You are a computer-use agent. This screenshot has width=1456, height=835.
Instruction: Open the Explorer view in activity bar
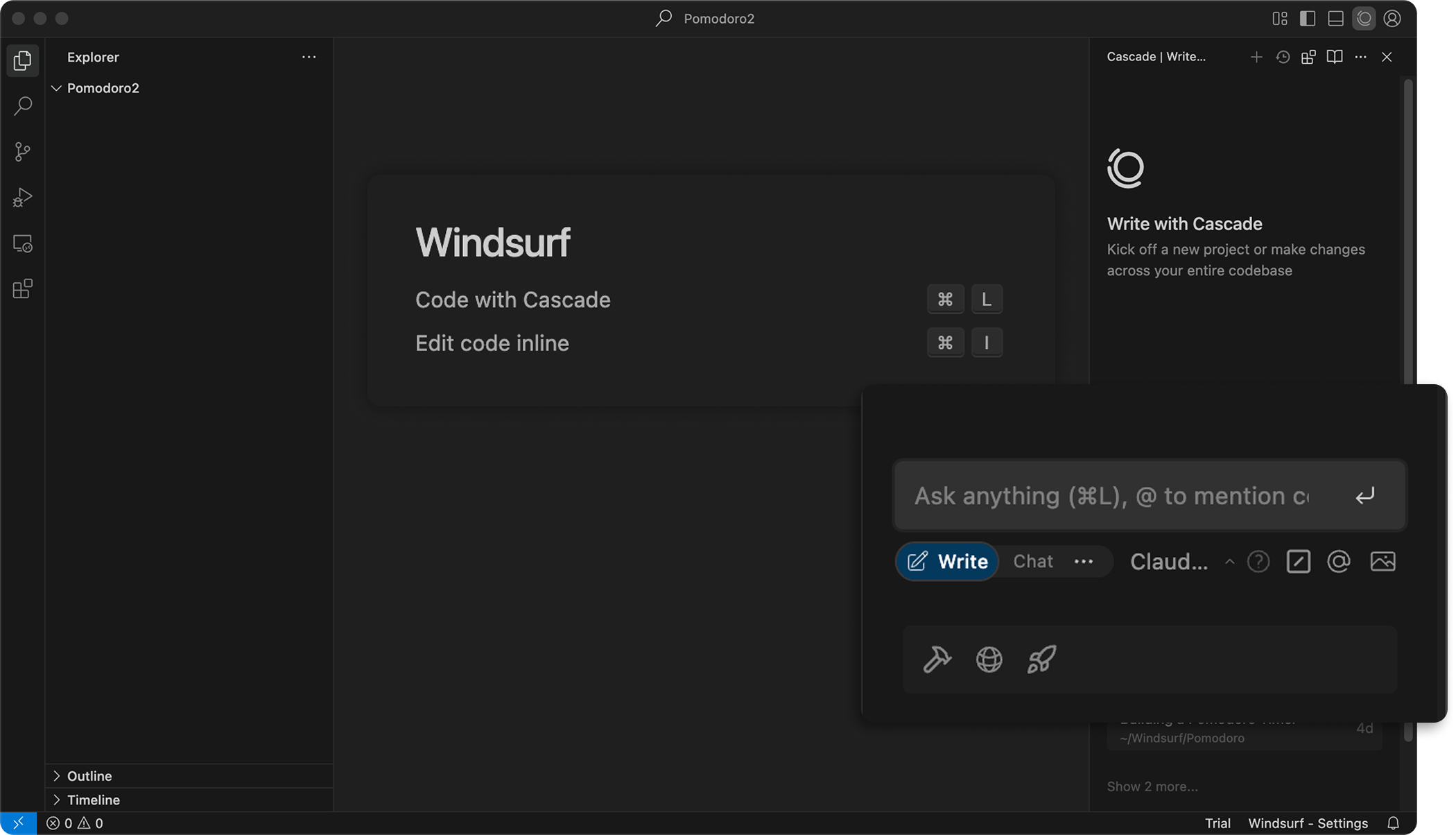22,61
